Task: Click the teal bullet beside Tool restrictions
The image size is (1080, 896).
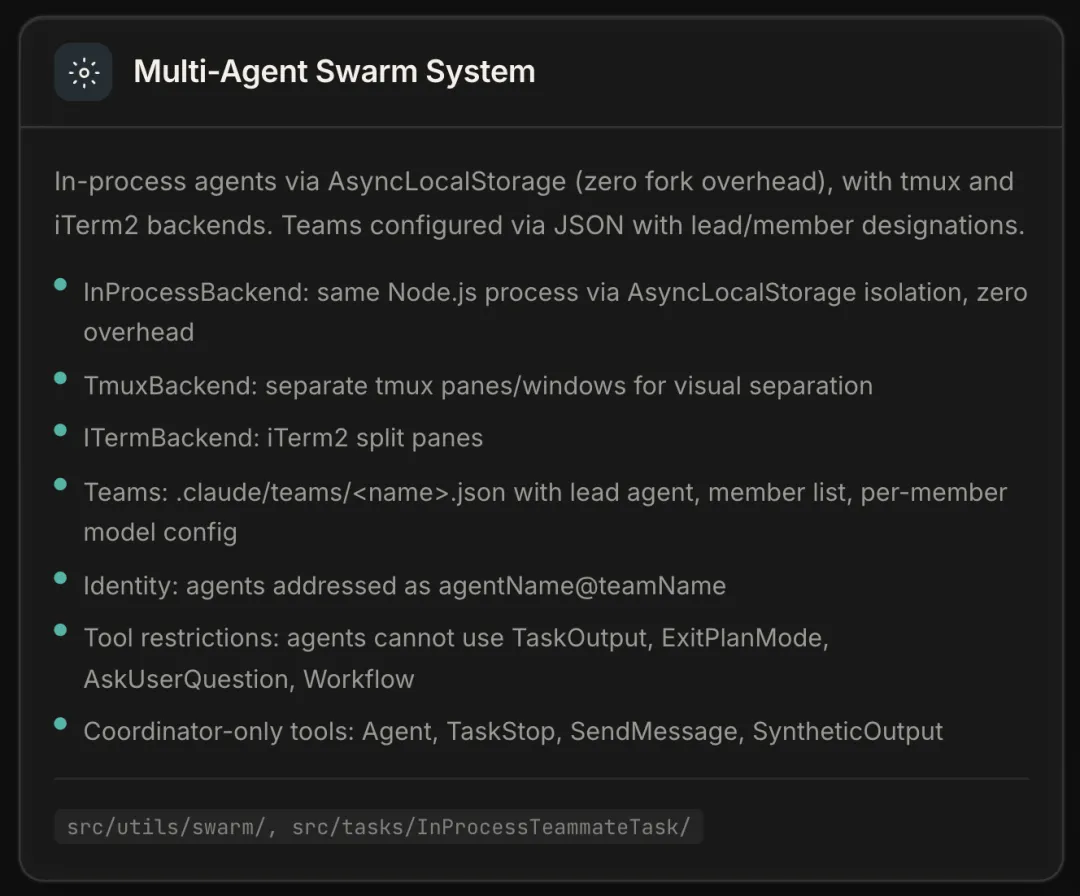Action: (61, 631)
